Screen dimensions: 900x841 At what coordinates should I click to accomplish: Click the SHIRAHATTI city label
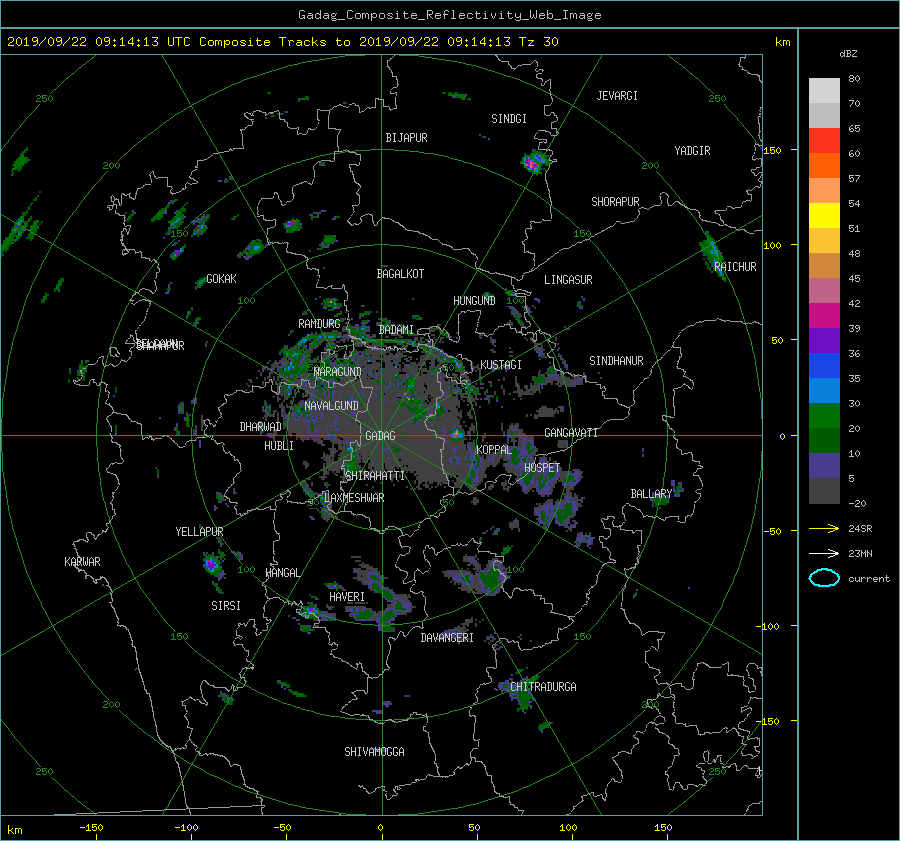pyautogui.click(x=375, y=476)
